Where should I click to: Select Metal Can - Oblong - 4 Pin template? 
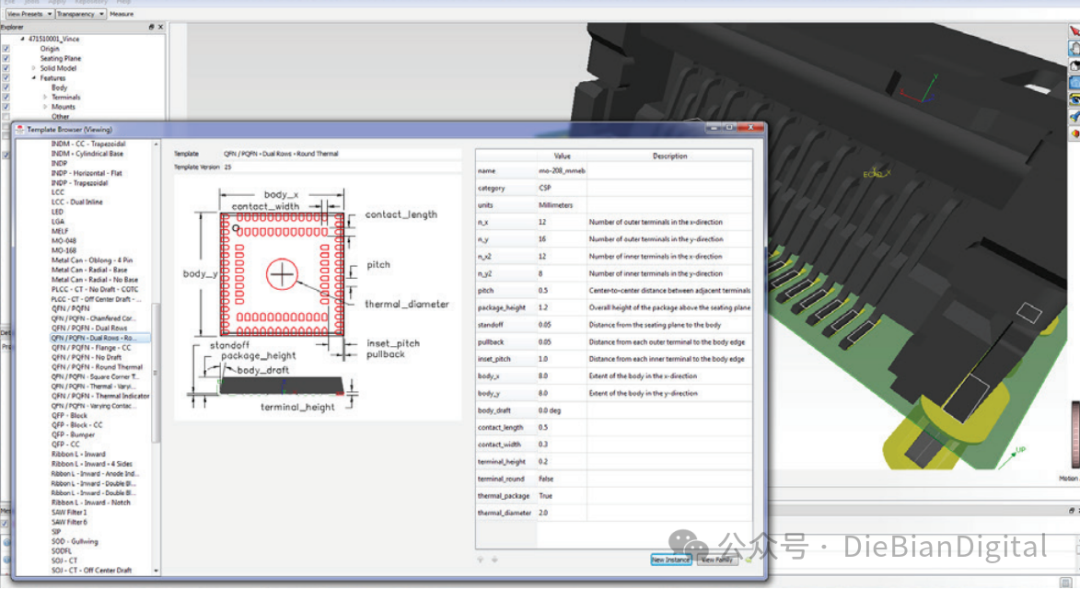click(x=92, y=260)
